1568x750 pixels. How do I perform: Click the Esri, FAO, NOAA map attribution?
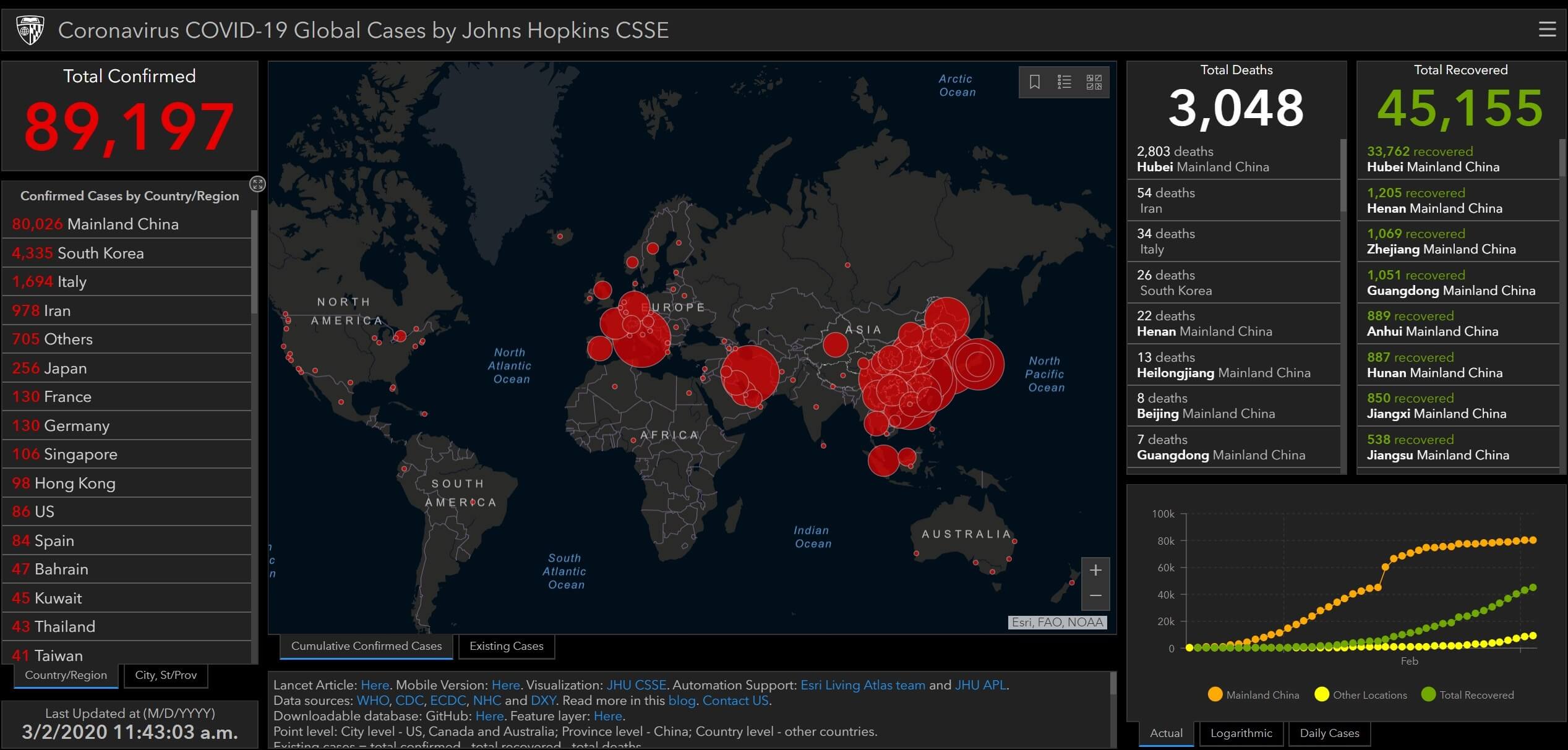click(1057, 622)
